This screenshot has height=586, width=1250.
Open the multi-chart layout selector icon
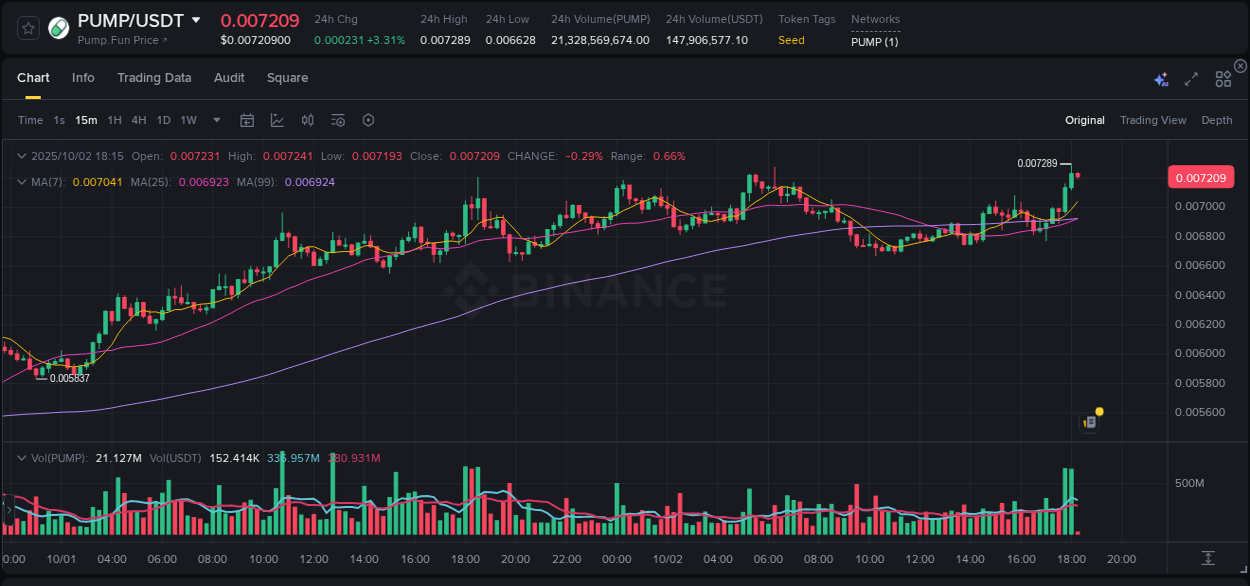coord(1223,77)
